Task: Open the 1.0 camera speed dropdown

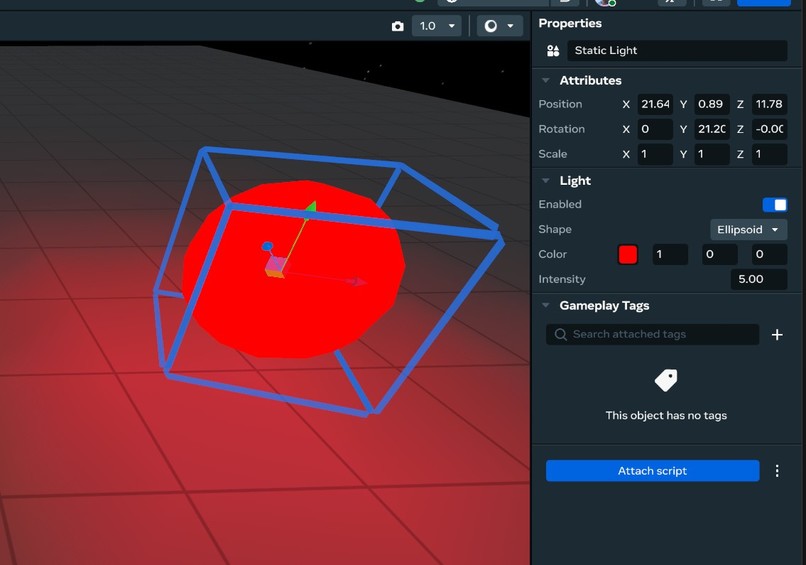Action: (436, 26)
